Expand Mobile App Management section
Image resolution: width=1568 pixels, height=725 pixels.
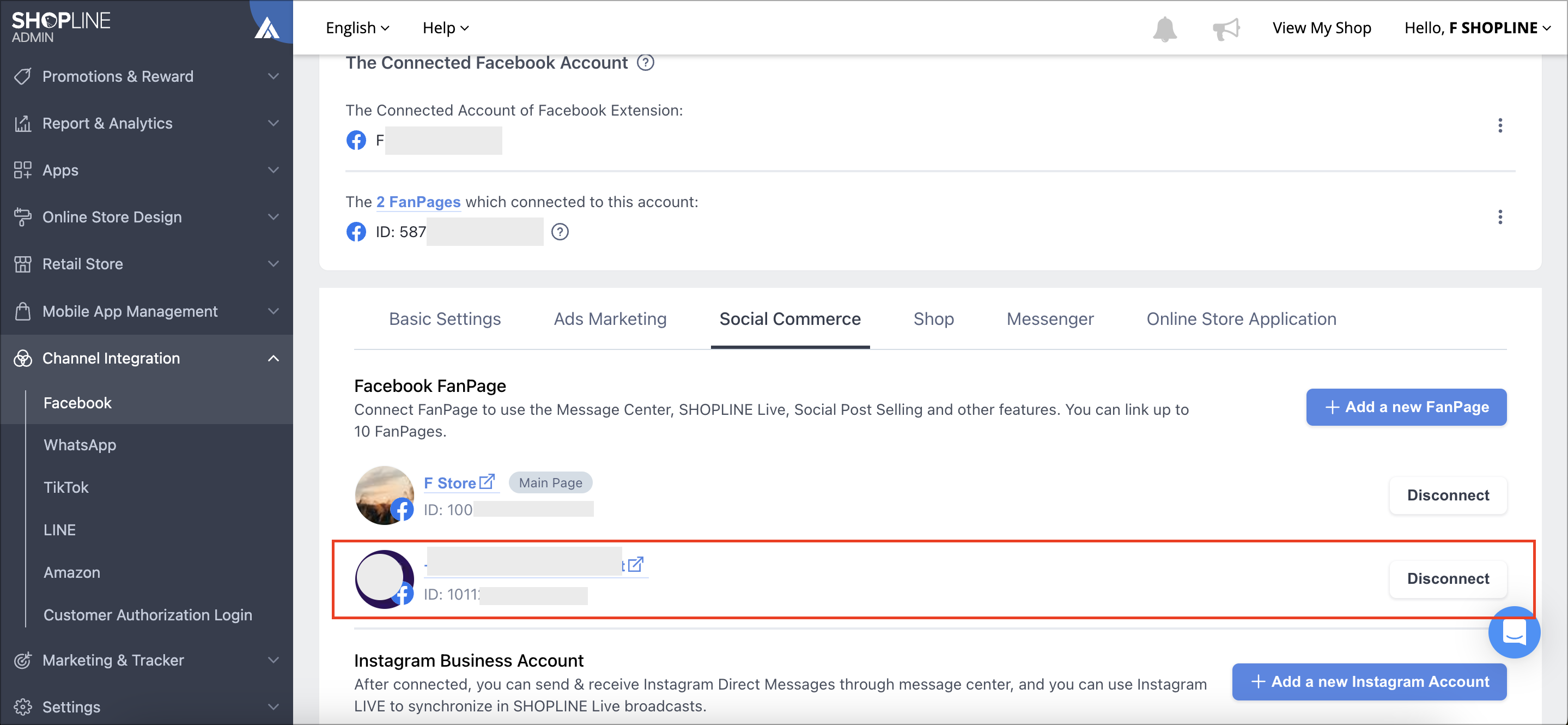coord(274,311)
